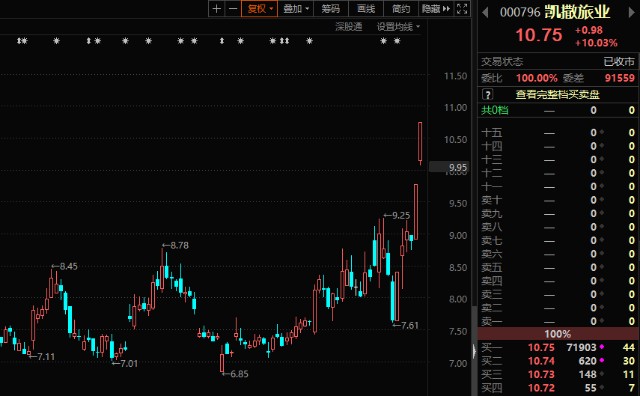Click 隐藏 to hide side panel
This screenshot has width=640, height=396.
click(436, 9)
